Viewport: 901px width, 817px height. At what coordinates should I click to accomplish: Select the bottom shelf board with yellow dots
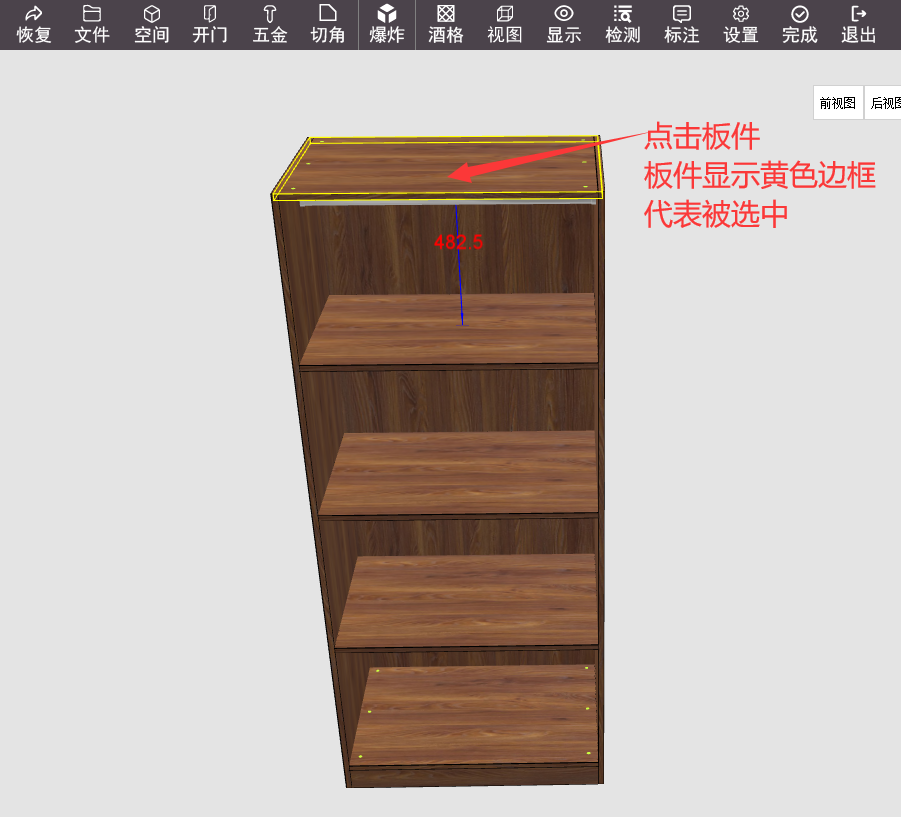[477, 715]
